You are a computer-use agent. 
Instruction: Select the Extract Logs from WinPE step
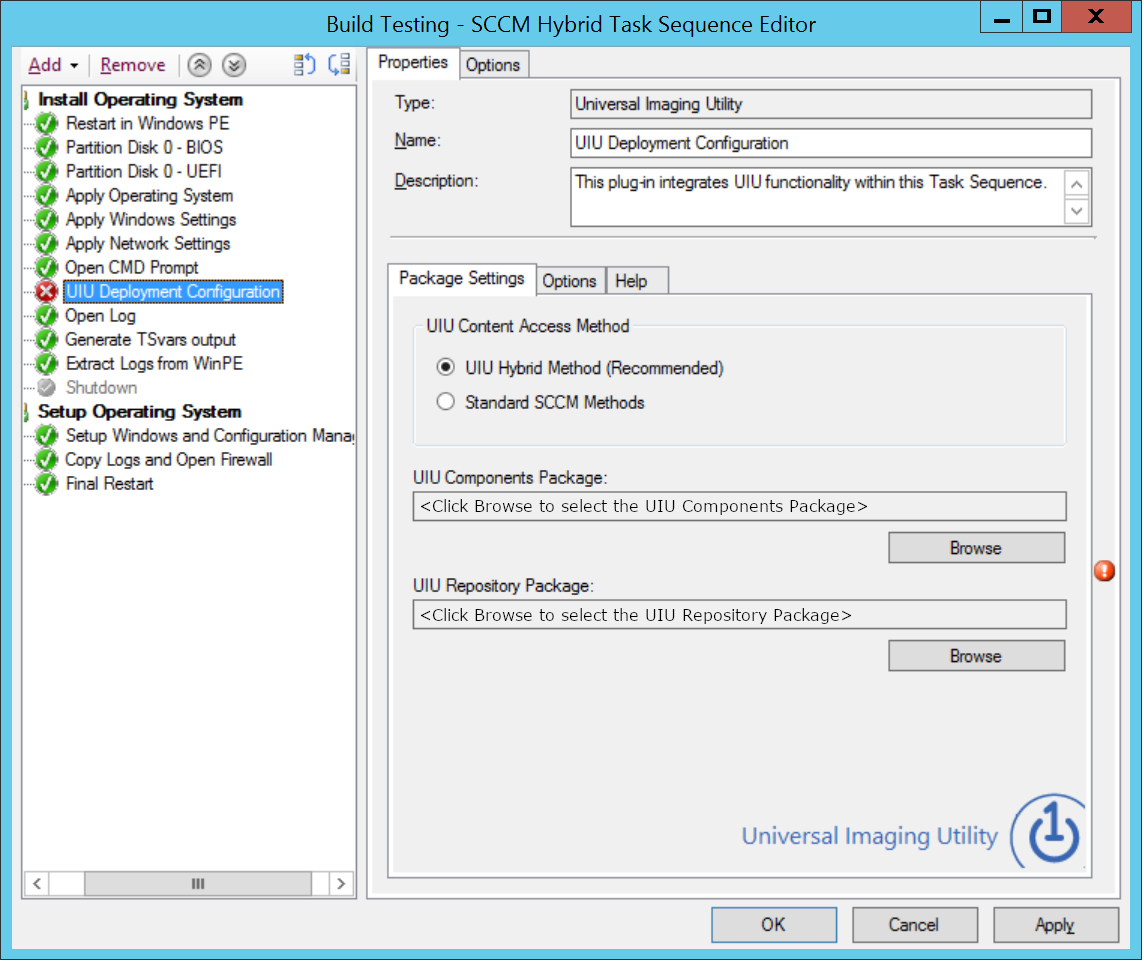[154, 363]
